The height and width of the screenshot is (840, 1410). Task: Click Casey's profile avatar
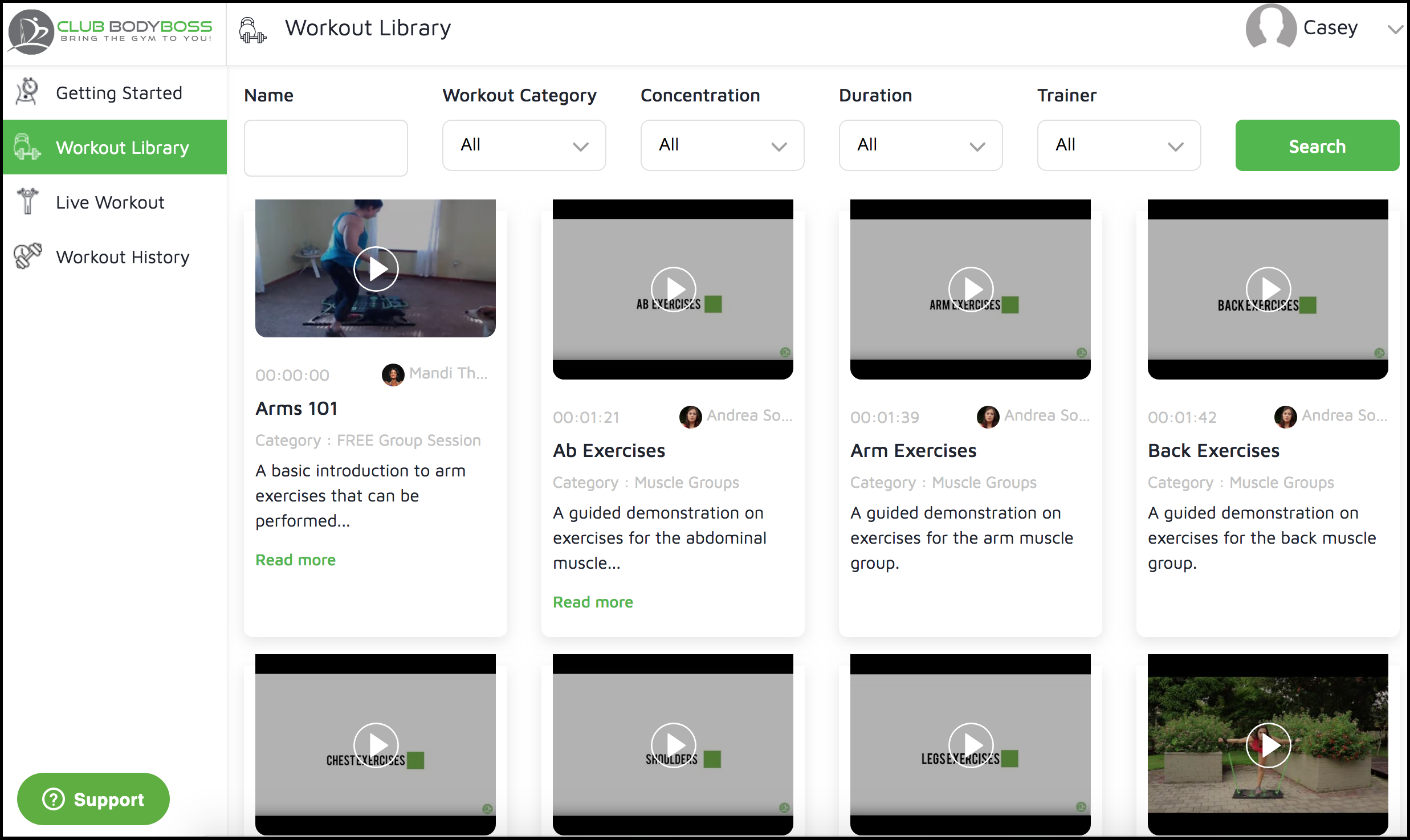1270,27
